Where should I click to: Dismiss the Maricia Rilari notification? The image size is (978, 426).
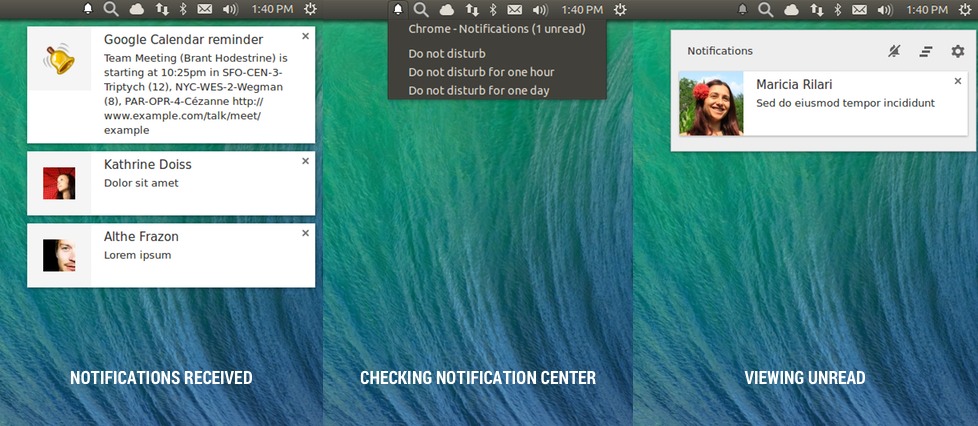tap(957, 81)
